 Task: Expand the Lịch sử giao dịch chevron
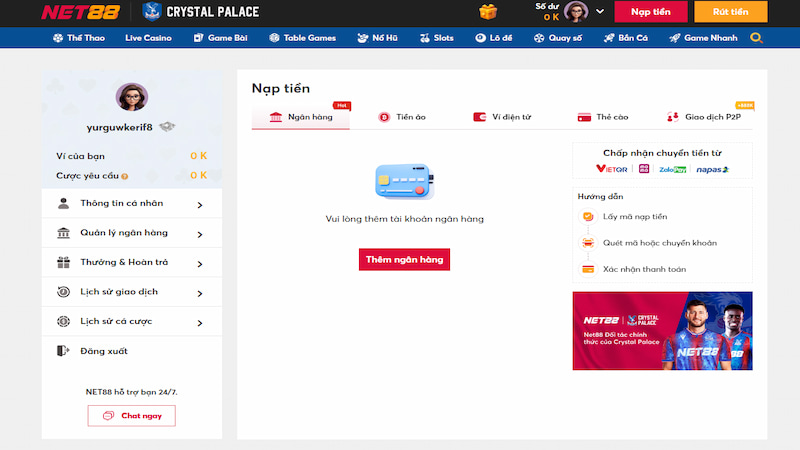[200, 293]
